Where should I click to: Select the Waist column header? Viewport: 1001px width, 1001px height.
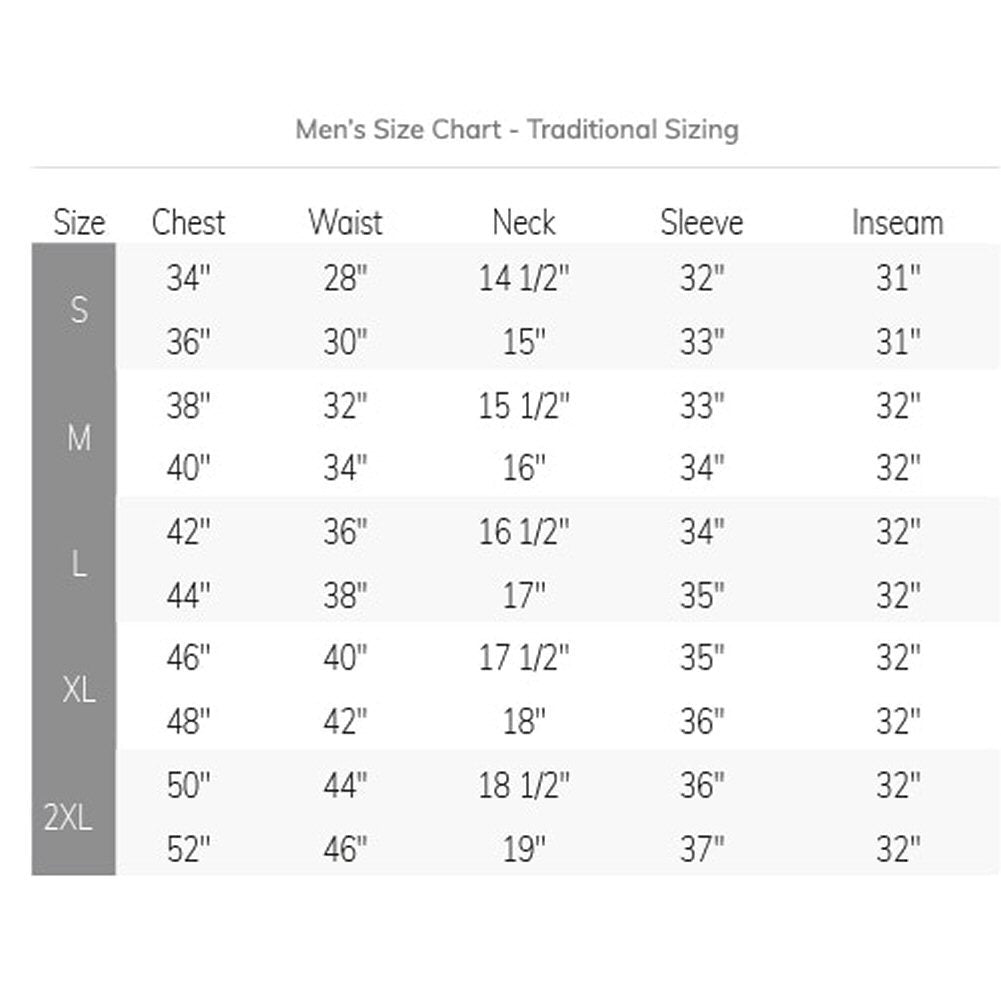[345, 222]
